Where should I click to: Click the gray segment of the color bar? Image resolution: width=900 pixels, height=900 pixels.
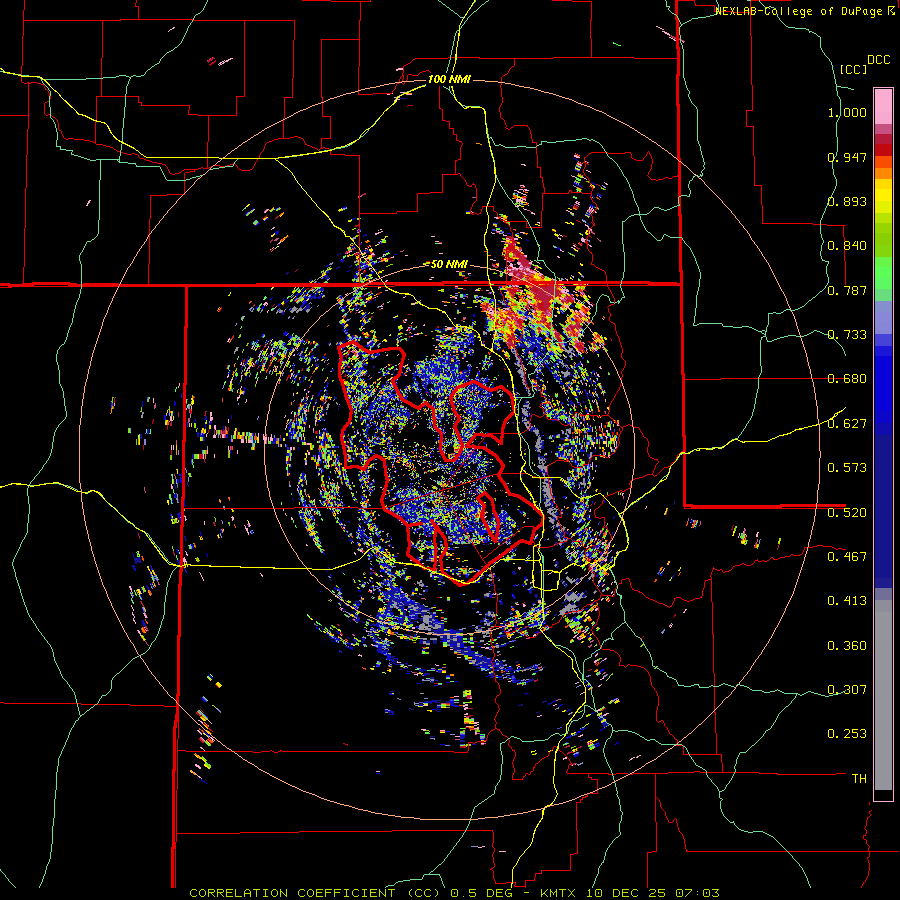(883, 695)
